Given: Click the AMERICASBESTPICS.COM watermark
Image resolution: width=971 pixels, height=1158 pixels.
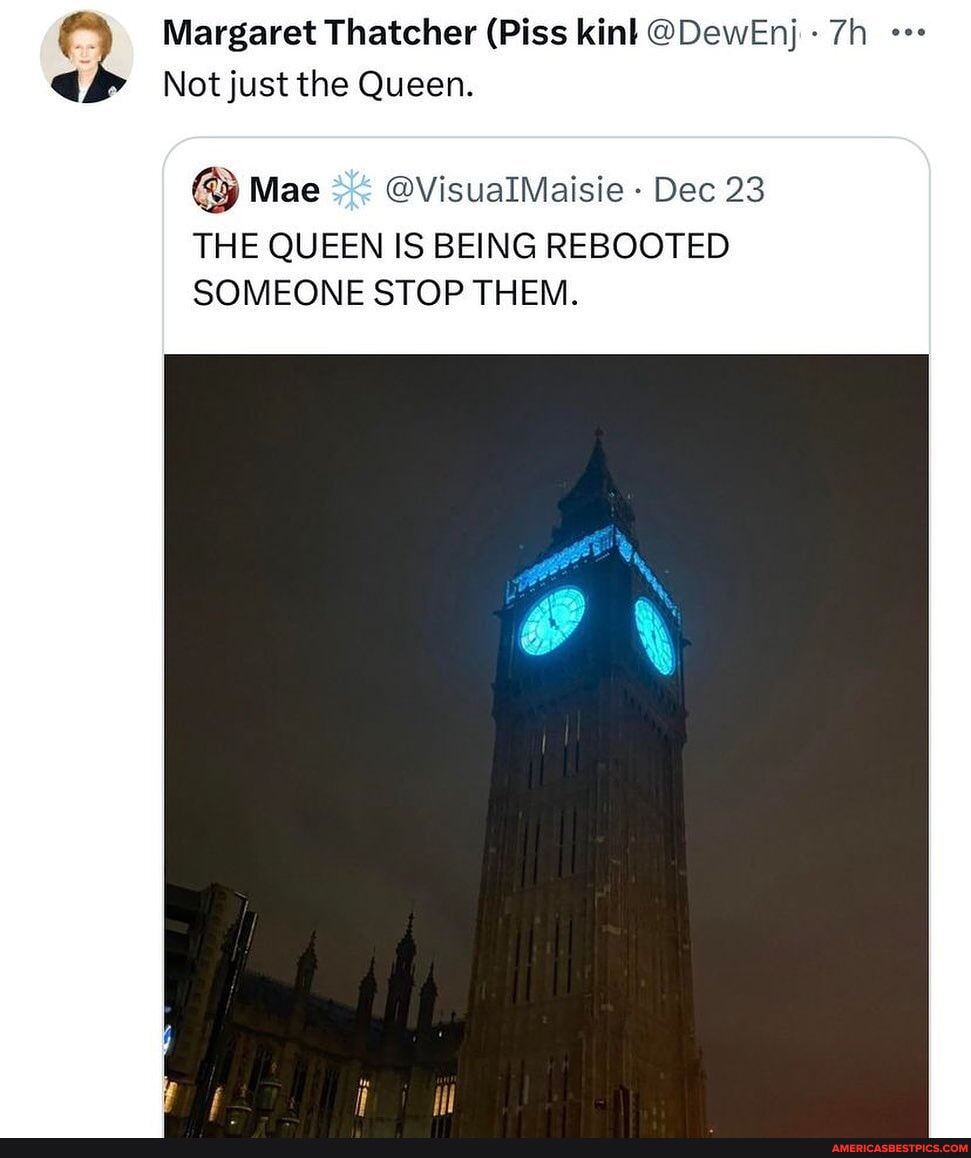Looking at the screenshot, I should point(899,1148).
